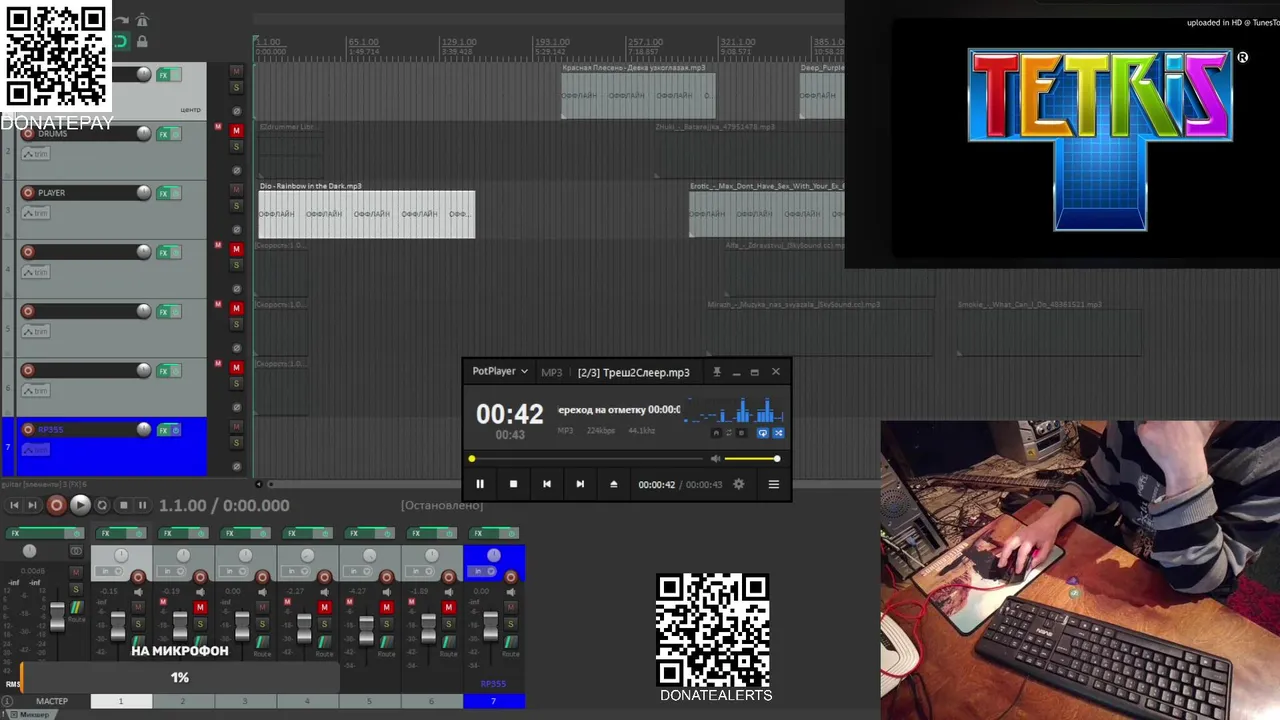The width and height of the screenshot is (1280, 720).
Task: Click Reaper transport record button
Action: tap(57, 505)
